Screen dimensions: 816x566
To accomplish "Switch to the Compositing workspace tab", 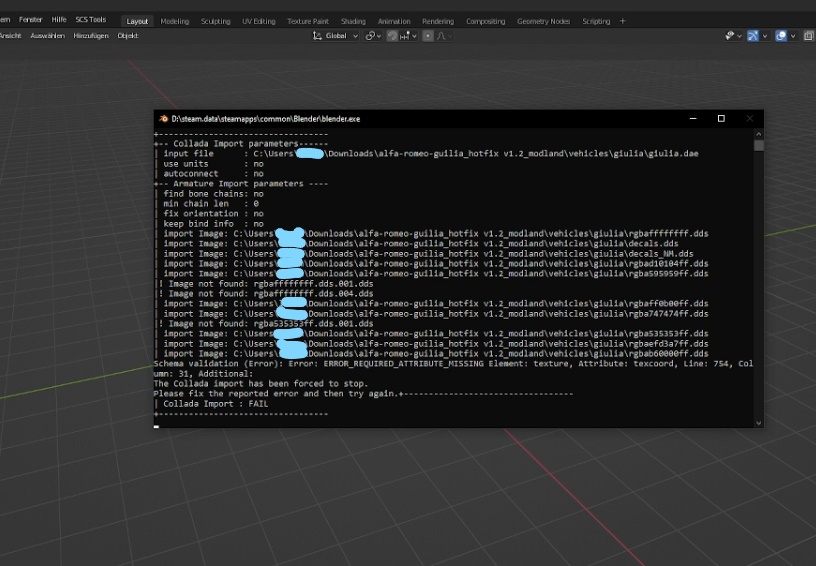I will pos(485,21).
